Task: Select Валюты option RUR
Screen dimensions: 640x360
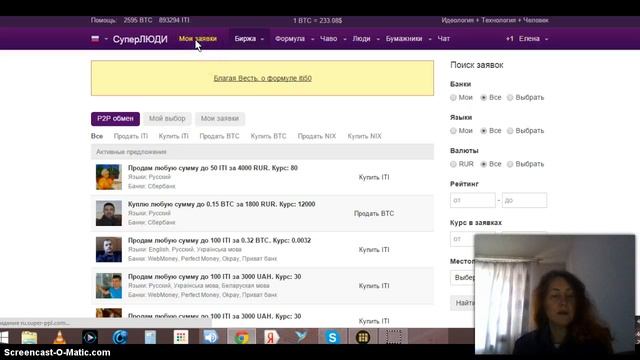Action: pos(453,164)
